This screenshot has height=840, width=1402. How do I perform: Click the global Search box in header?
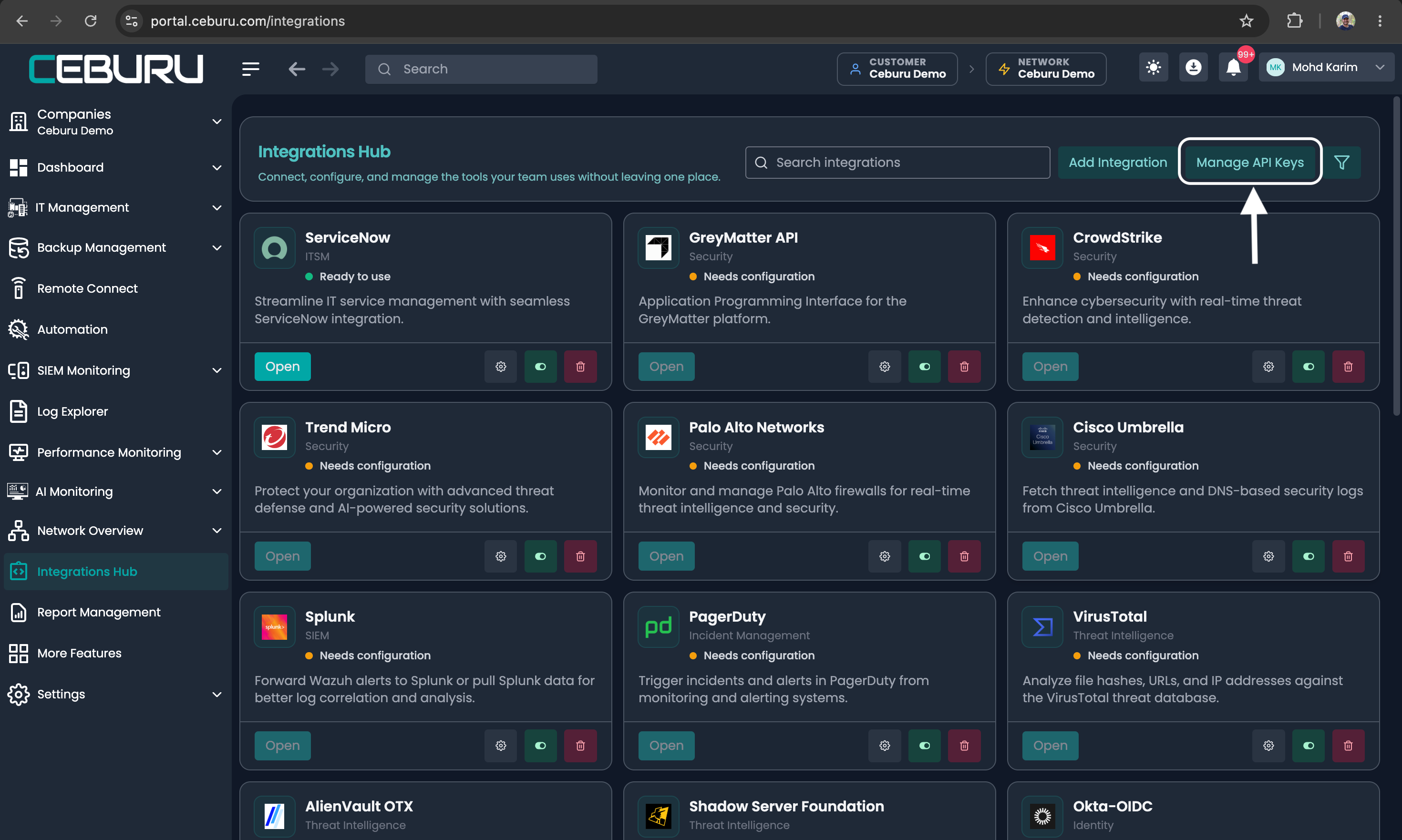pyautogui.click(x=481, y=69)
